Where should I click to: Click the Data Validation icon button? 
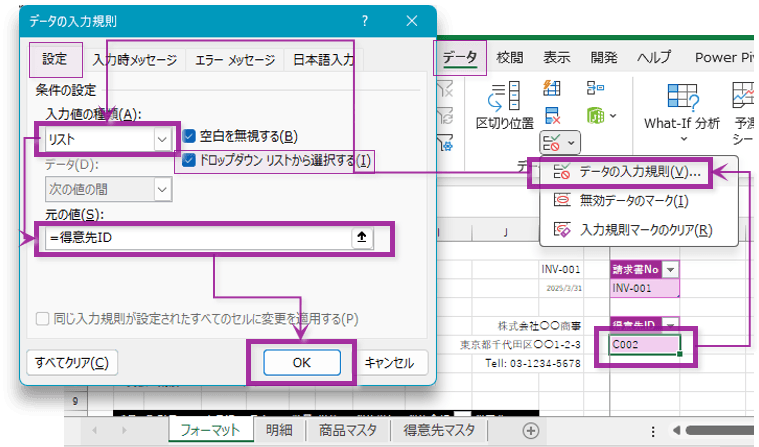pyautogui.click(x=551, y=143)
